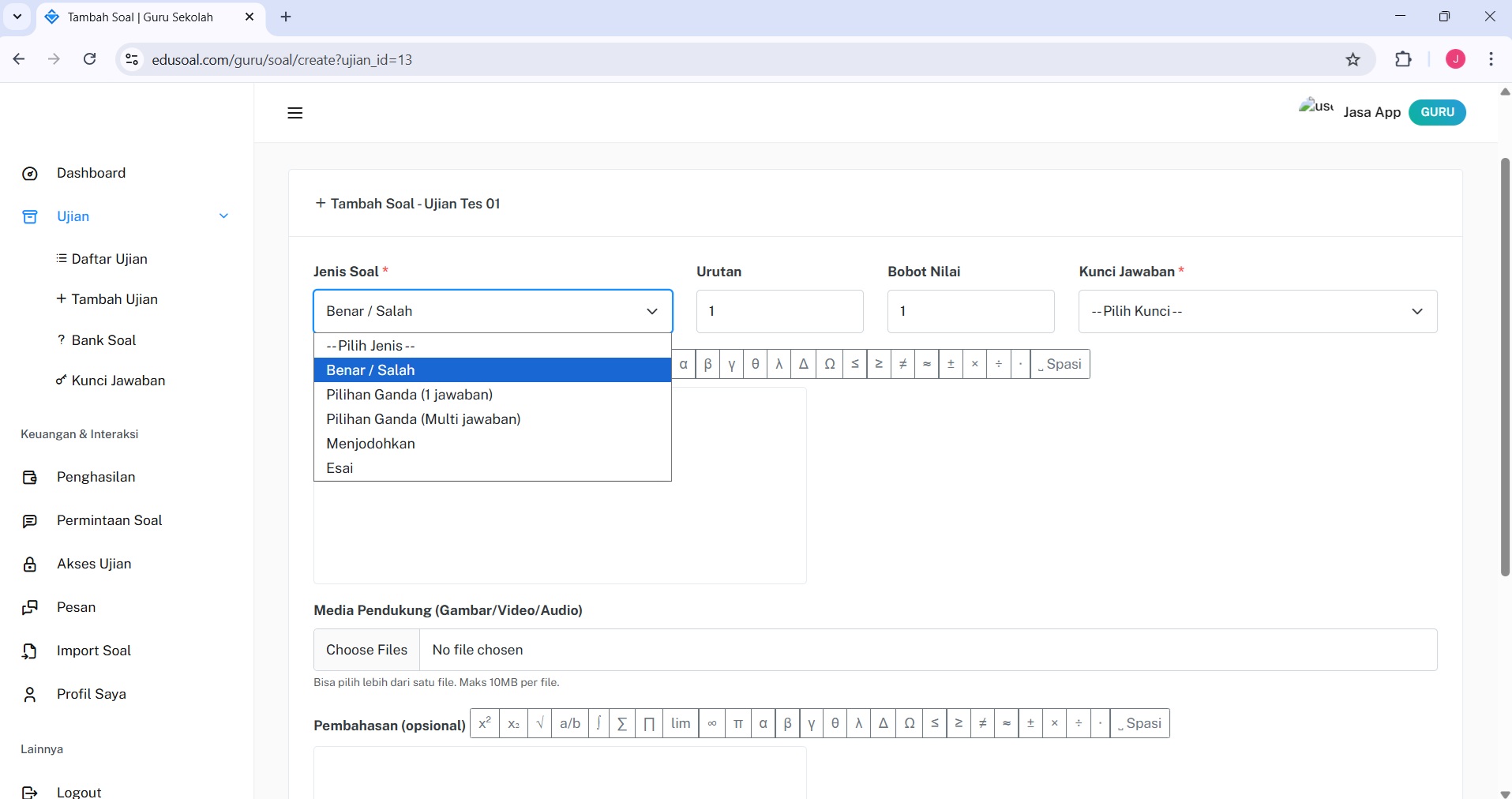Bookmark this page with the star icon
The height and width of the screenshot is (799, 1512).
pyautogui.click(x=1353, y=60)
